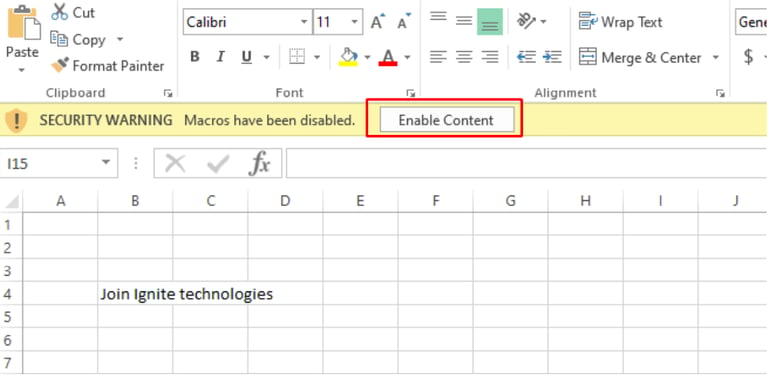Toggle Bold formatting
The height and width of the screenshot is (382, 768).
pyautogui.click(x=195, y=57)
